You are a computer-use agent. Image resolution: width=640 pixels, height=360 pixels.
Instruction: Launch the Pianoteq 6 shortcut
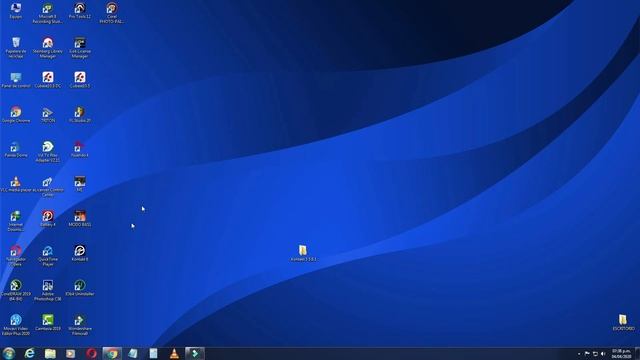tap(80, 149)
